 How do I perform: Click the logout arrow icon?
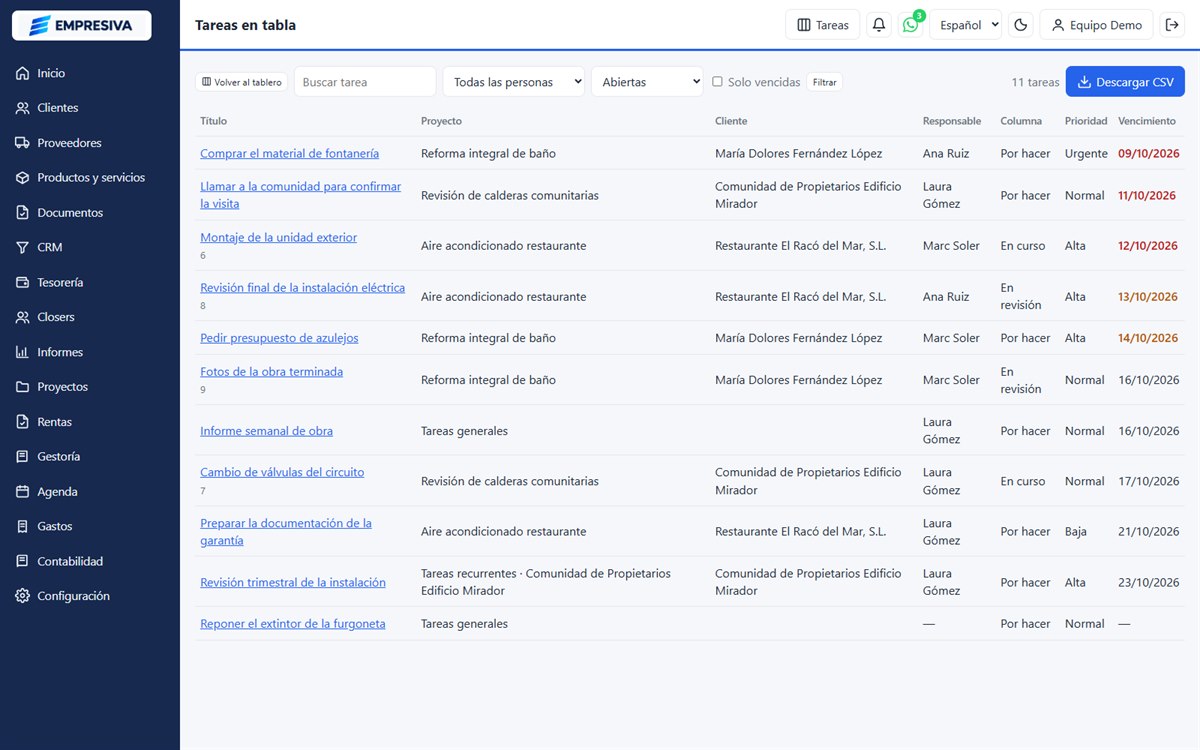click(1172, 25)
